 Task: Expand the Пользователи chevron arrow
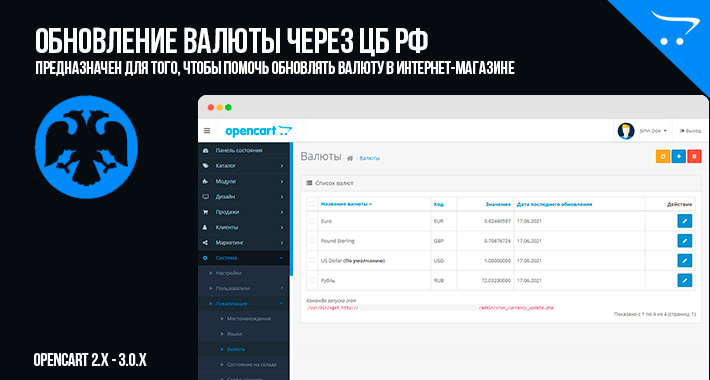pyautogui.click(x=282, y=288)
